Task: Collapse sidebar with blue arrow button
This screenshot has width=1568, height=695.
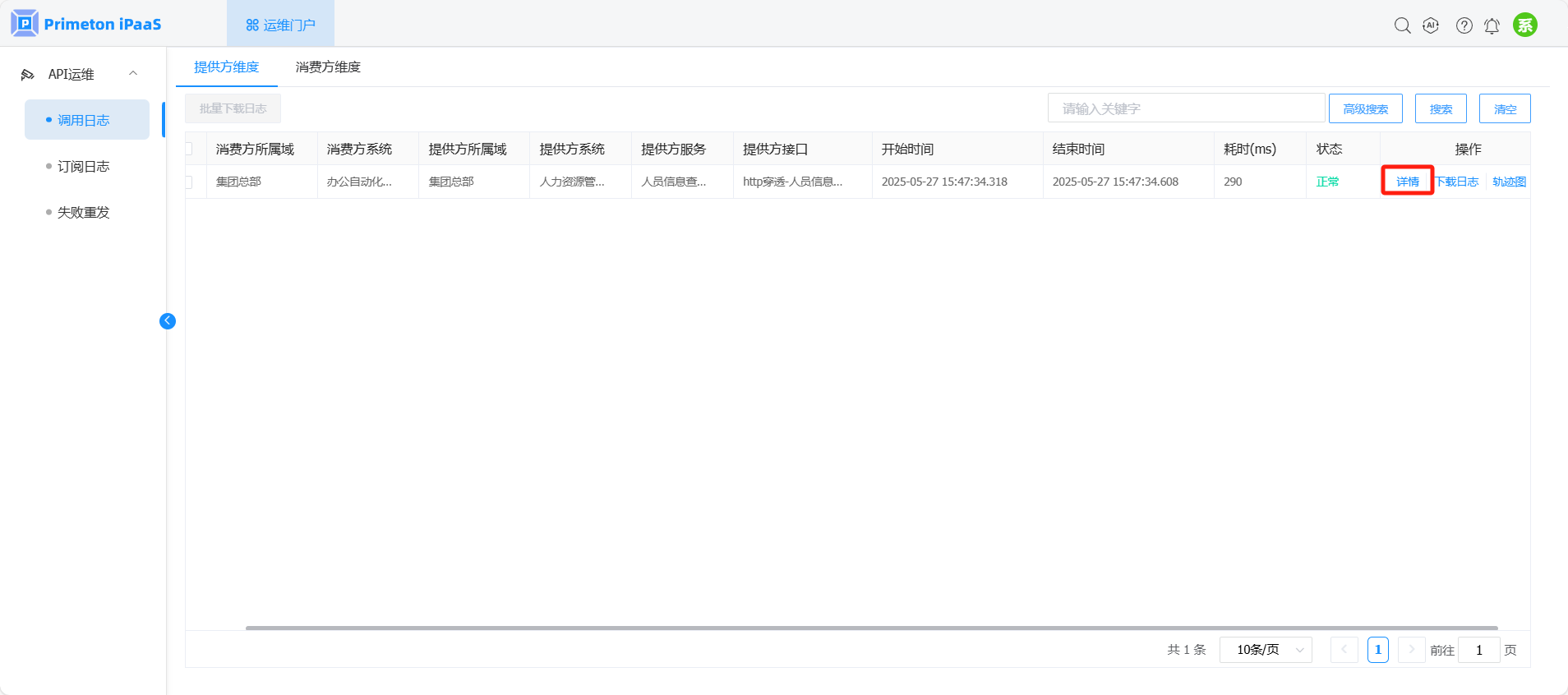Action: tap(168, 321)
